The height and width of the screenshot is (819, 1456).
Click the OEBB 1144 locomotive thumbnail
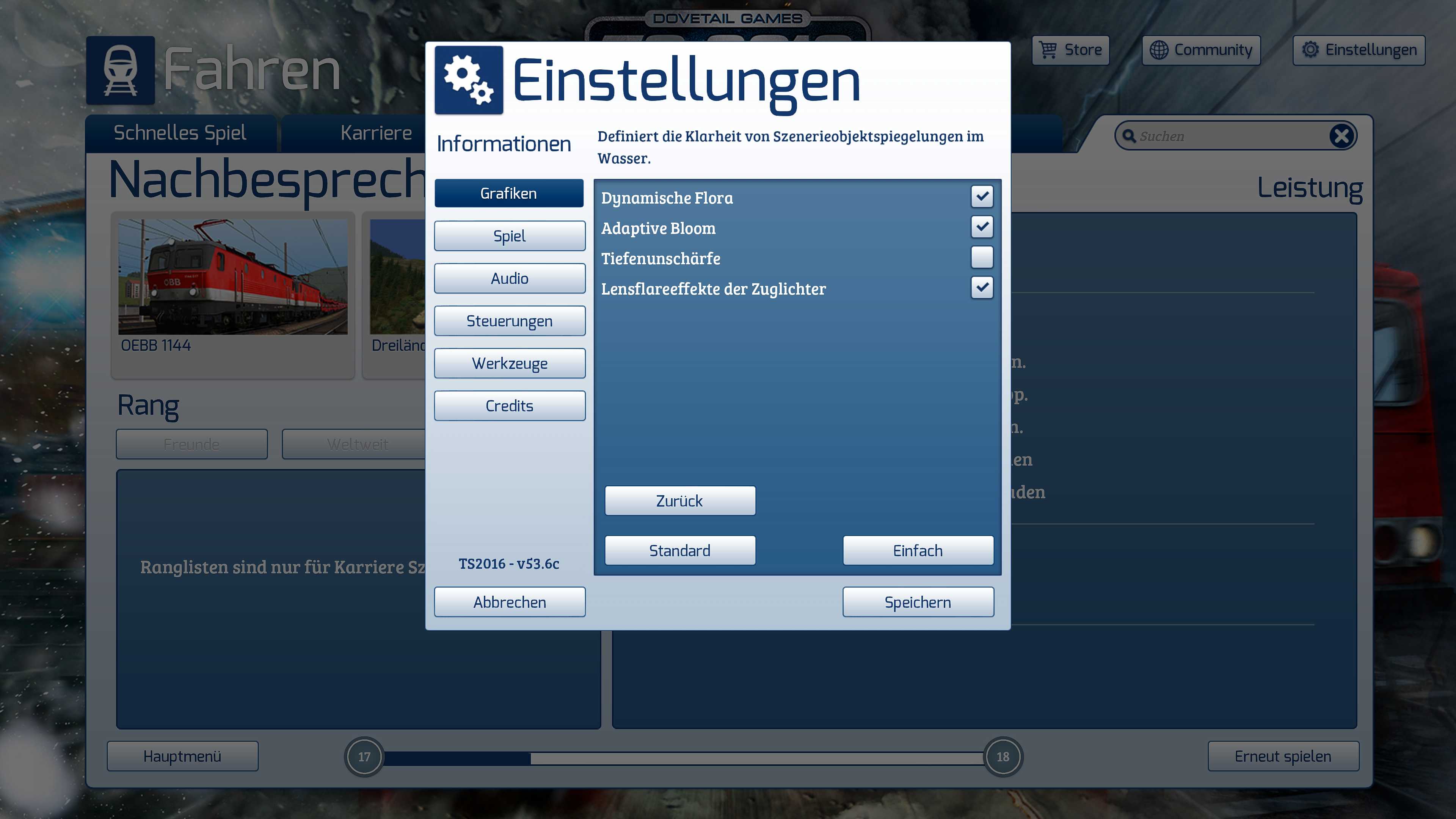coord(232,277)
